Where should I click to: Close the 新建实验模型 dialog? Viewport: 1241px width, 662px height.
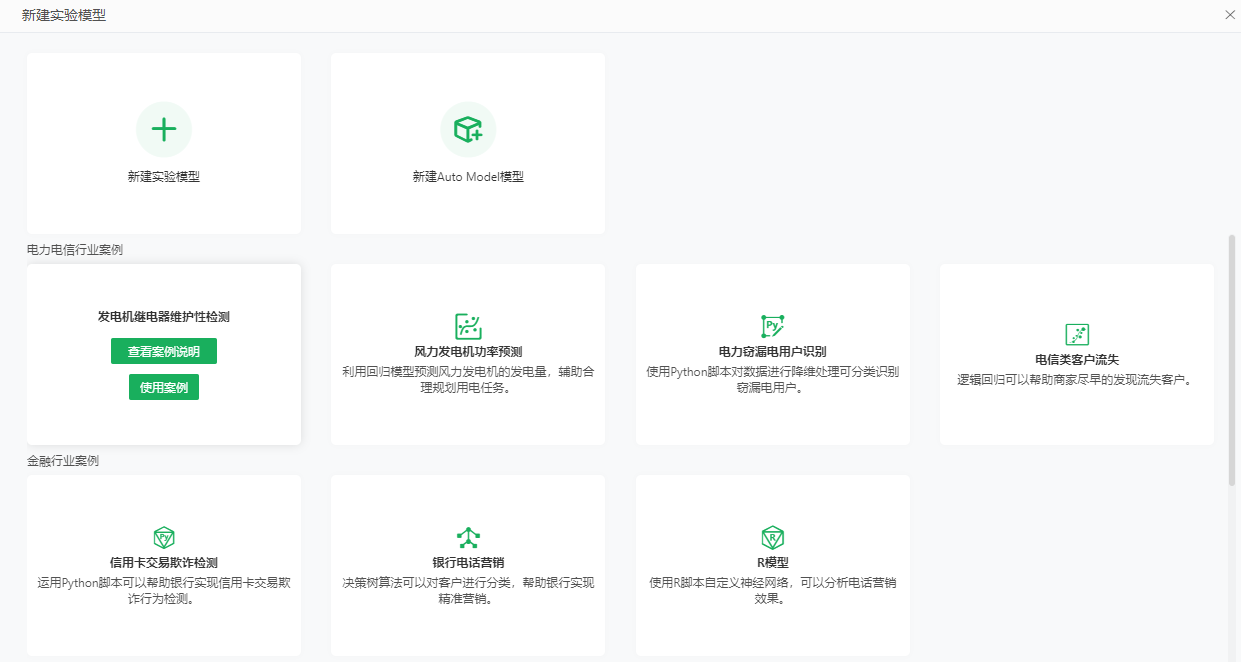coord(1229,15)
